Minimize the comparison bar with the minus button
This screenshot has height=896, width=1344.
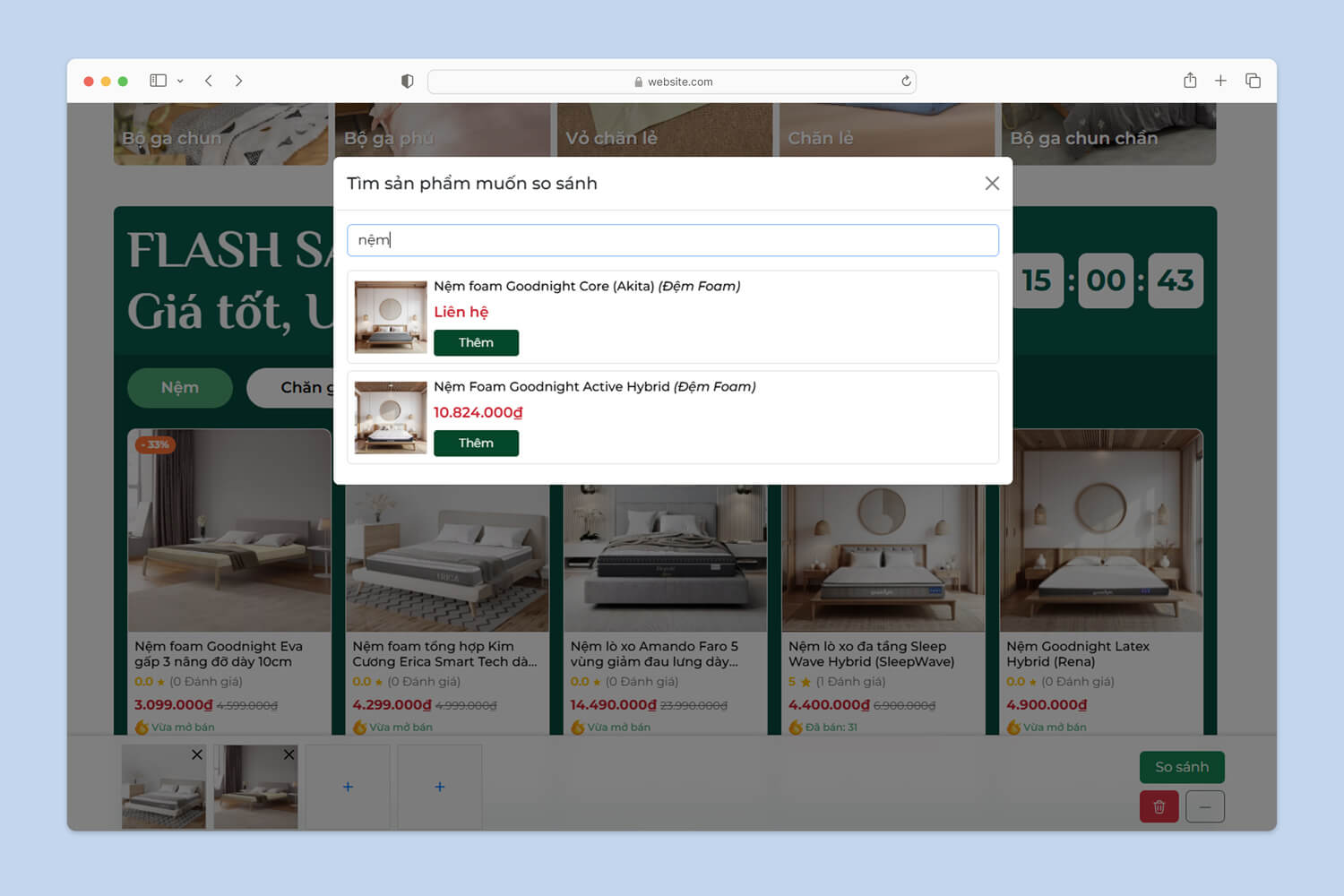[x=1205, y=806]
